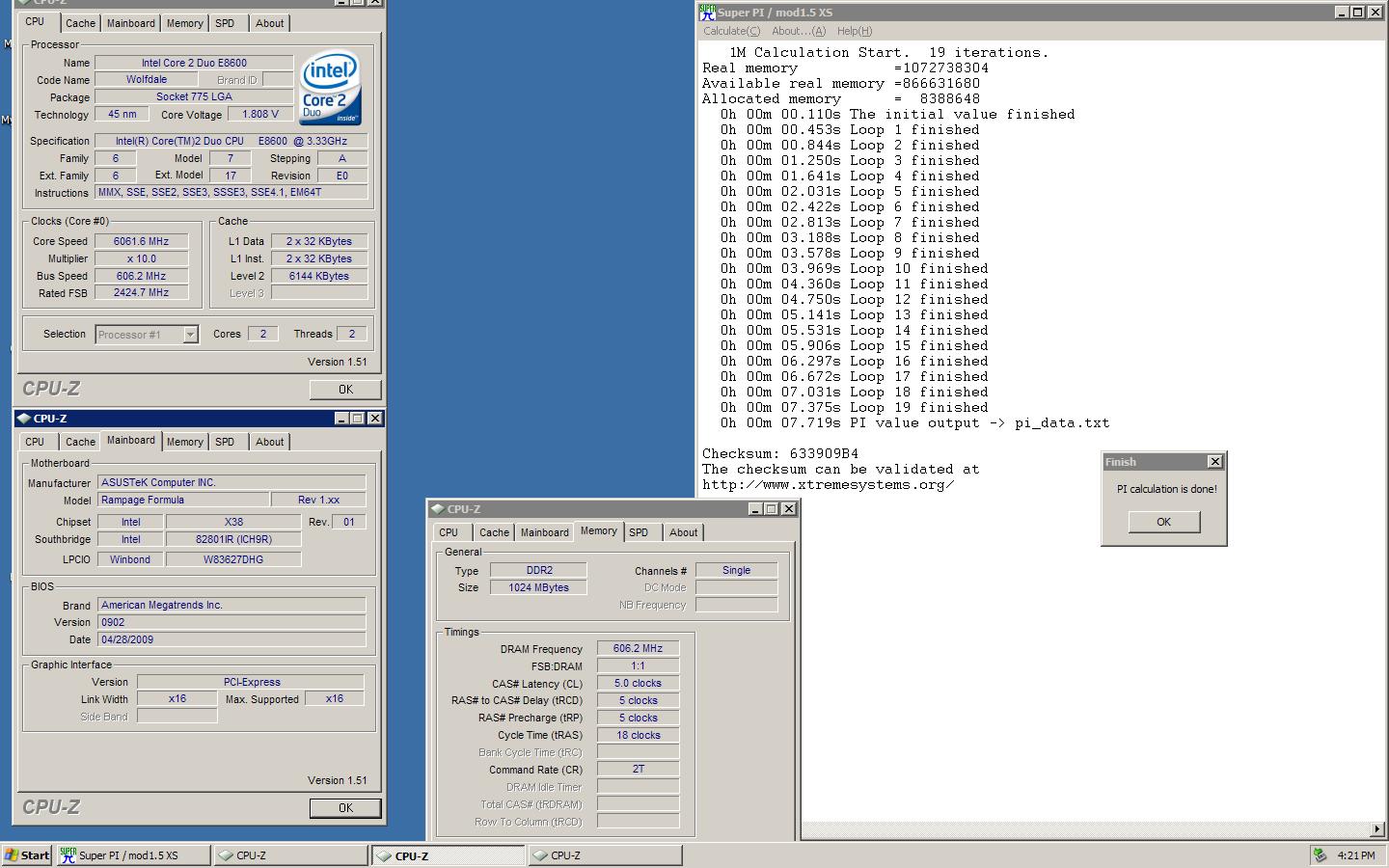Click the Cycle Time value 18 clocks

[638, 736]
